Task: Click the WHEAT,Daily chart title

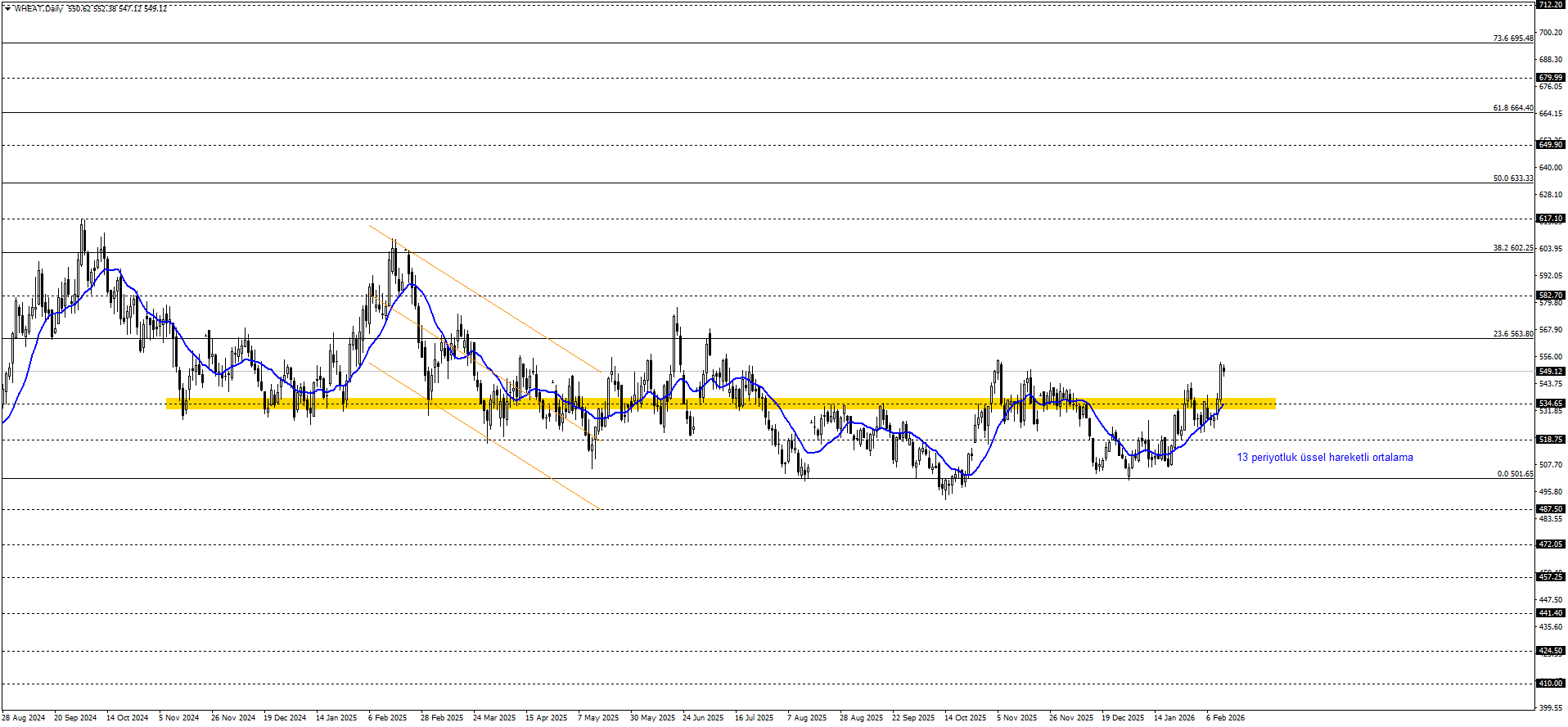Action: (38, 9)
